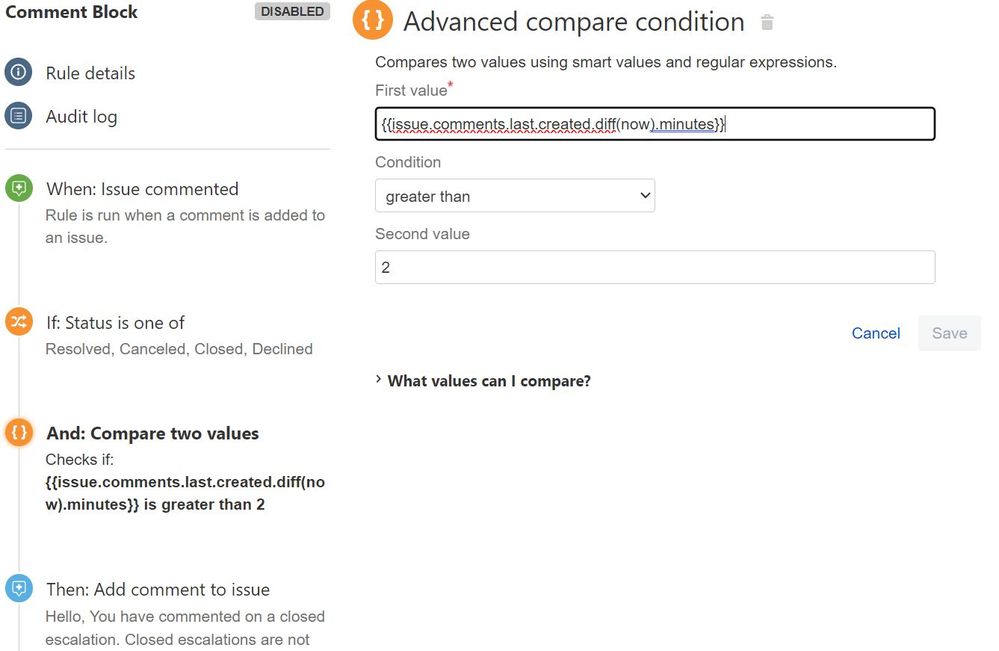The width and height of the screenshot is (999, 651).
Task: Click the Second value input field
Action: 654,268
